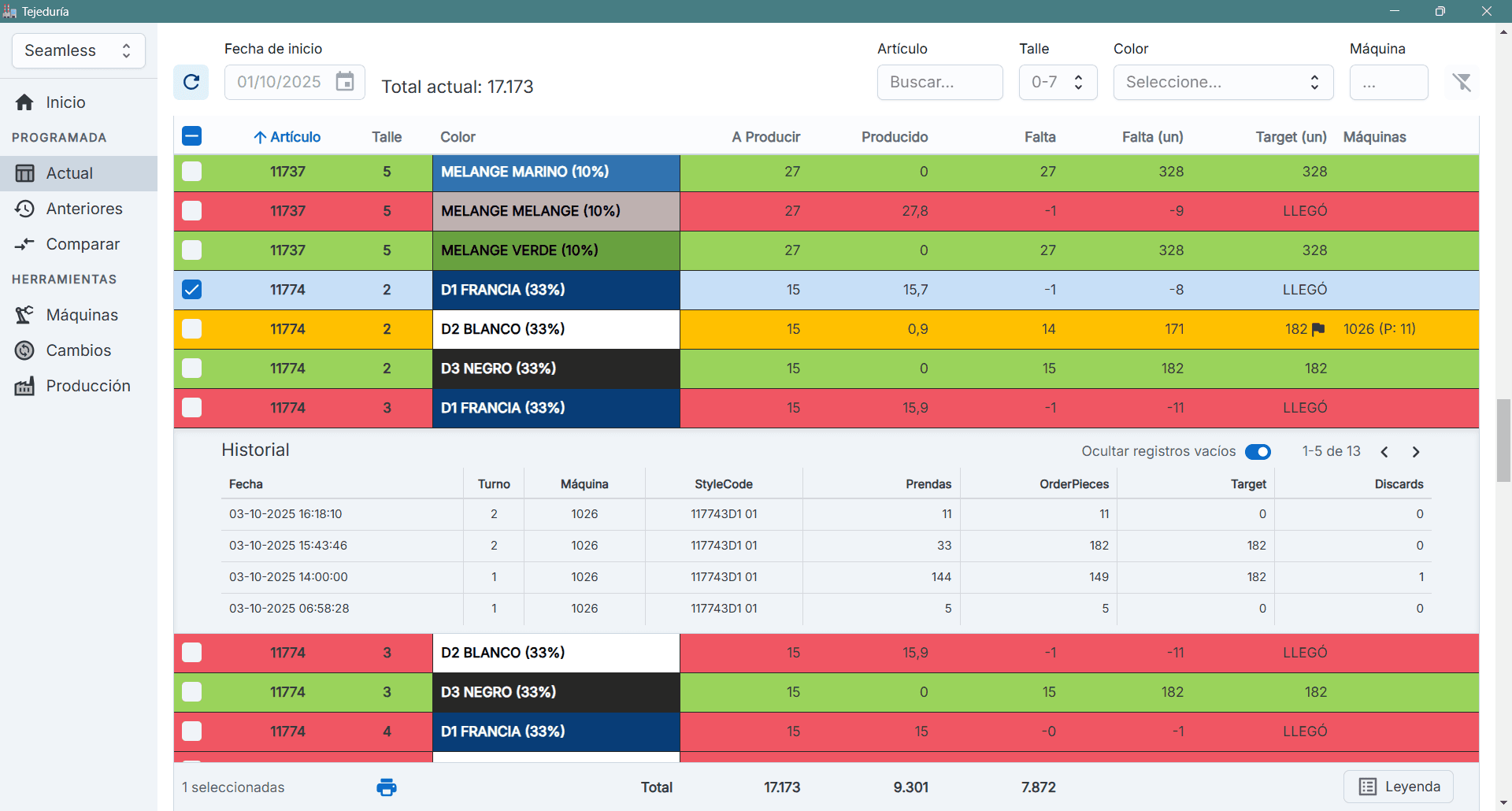Expand the Color Seleccione dropdown
Image resolution: width=1512 pixels, height=811 pixels.
click(1222, 82)
